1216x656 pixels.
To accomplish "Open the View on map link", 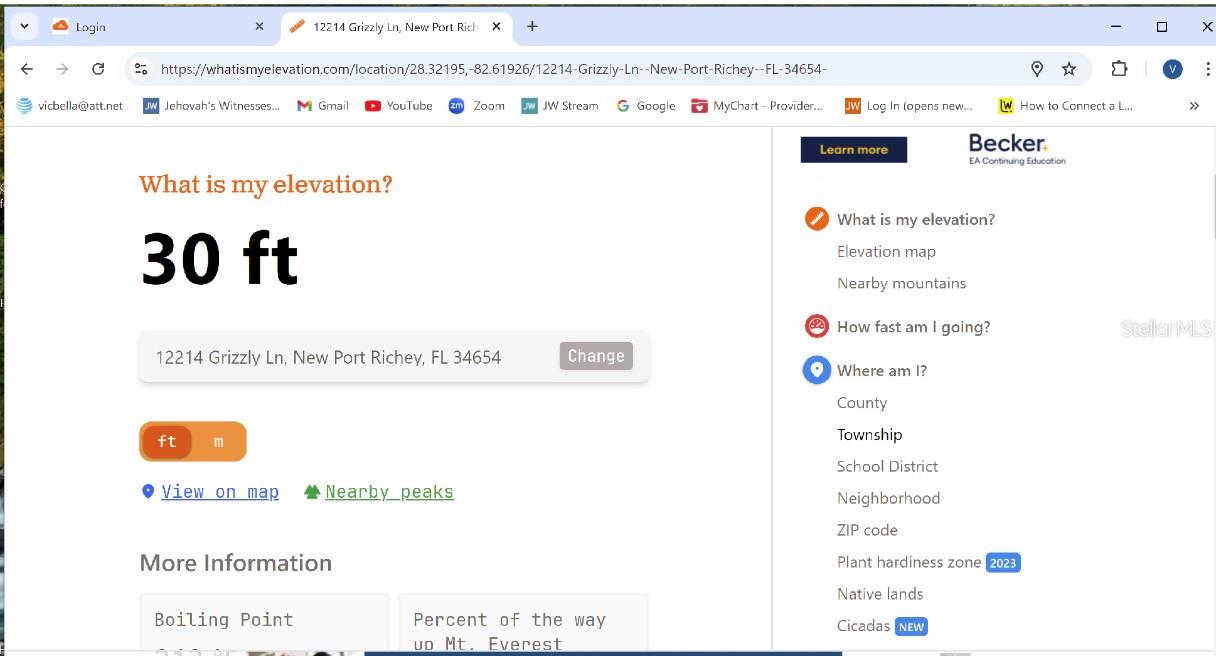I will point(219,492).
